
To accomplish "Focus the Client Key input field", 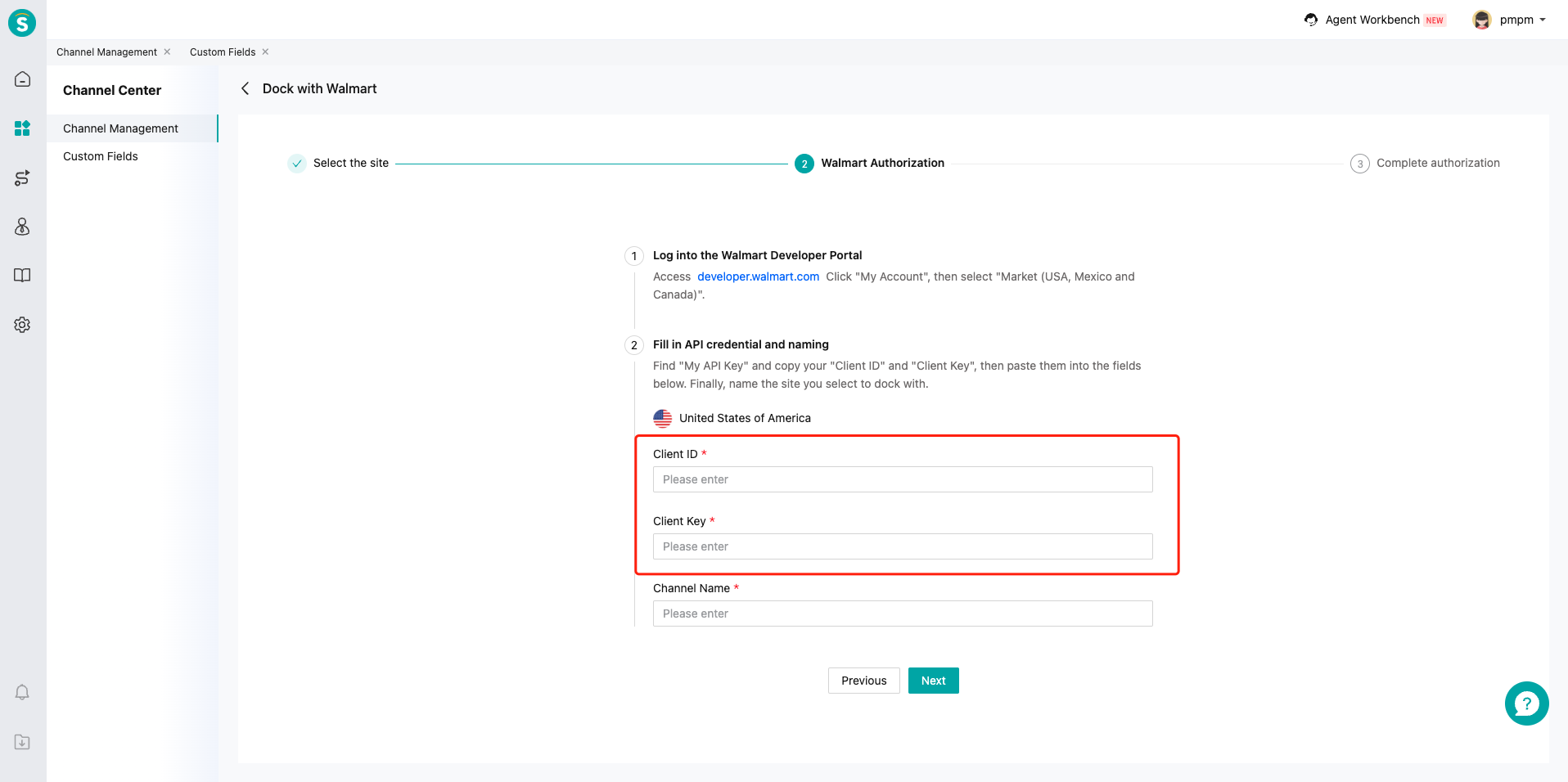I will click(x=903, y=546).
